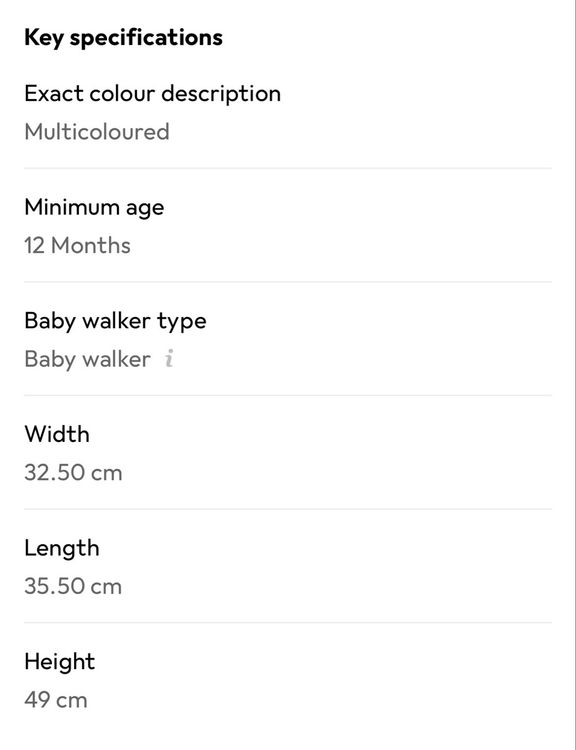Select the 12 Months value
The height and width of the screenshot is (750, 576).
(78, 245)
